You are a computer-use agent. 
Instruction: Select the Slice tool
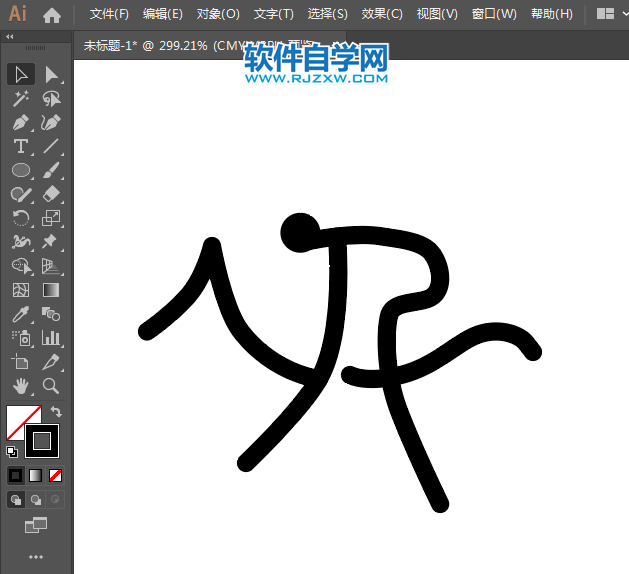(51, 362)
